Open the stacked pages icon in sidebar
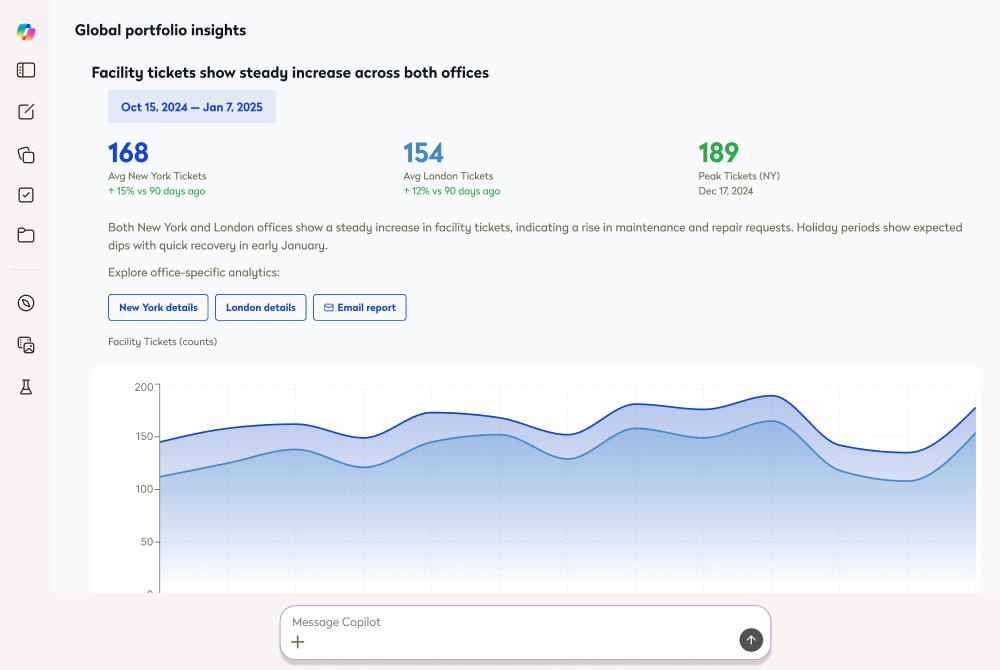This screenshot has width=1000, height=670. click(26, 154)
